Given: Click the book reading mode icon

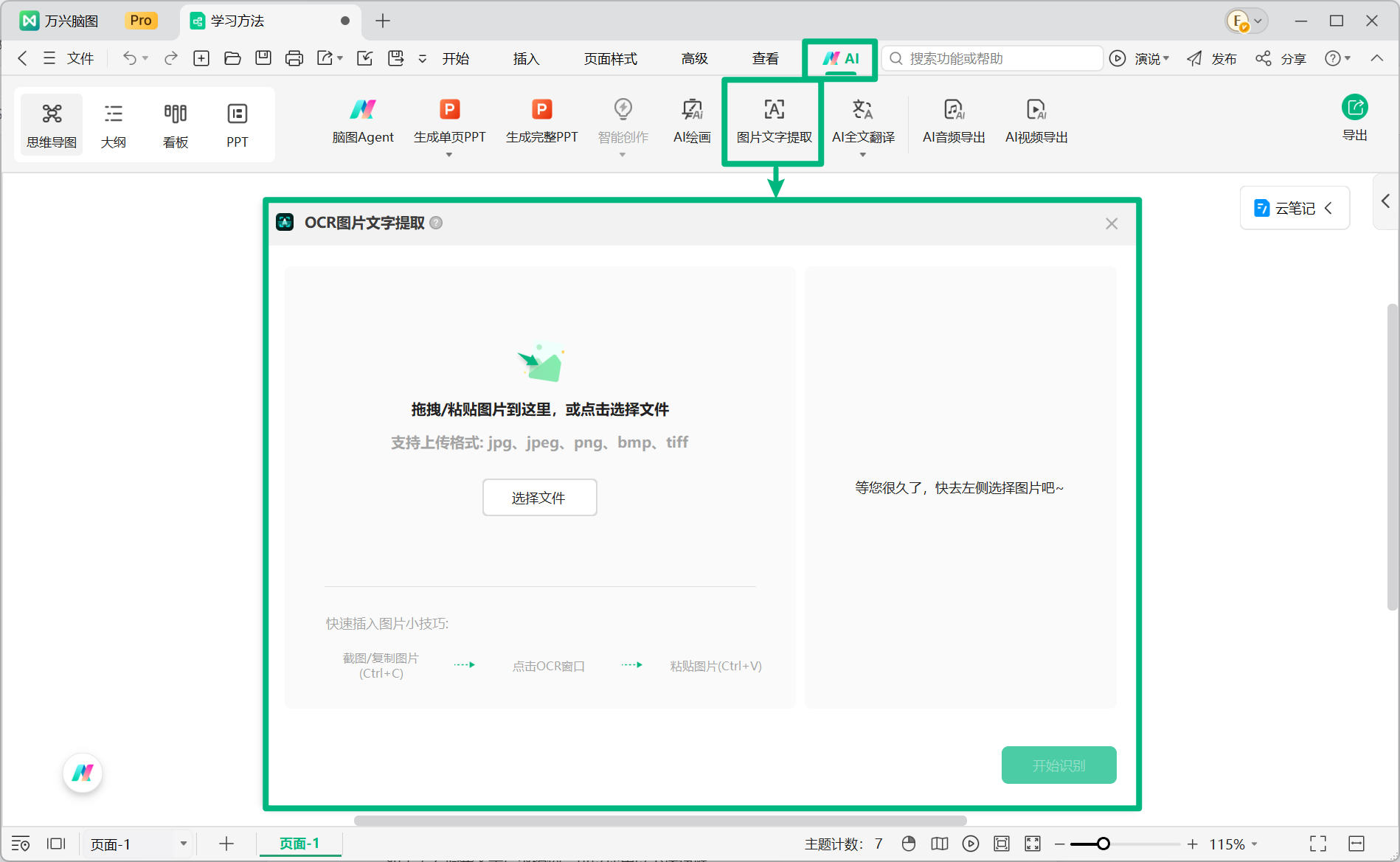Looking at the screenshot, I should coord(940,844).
